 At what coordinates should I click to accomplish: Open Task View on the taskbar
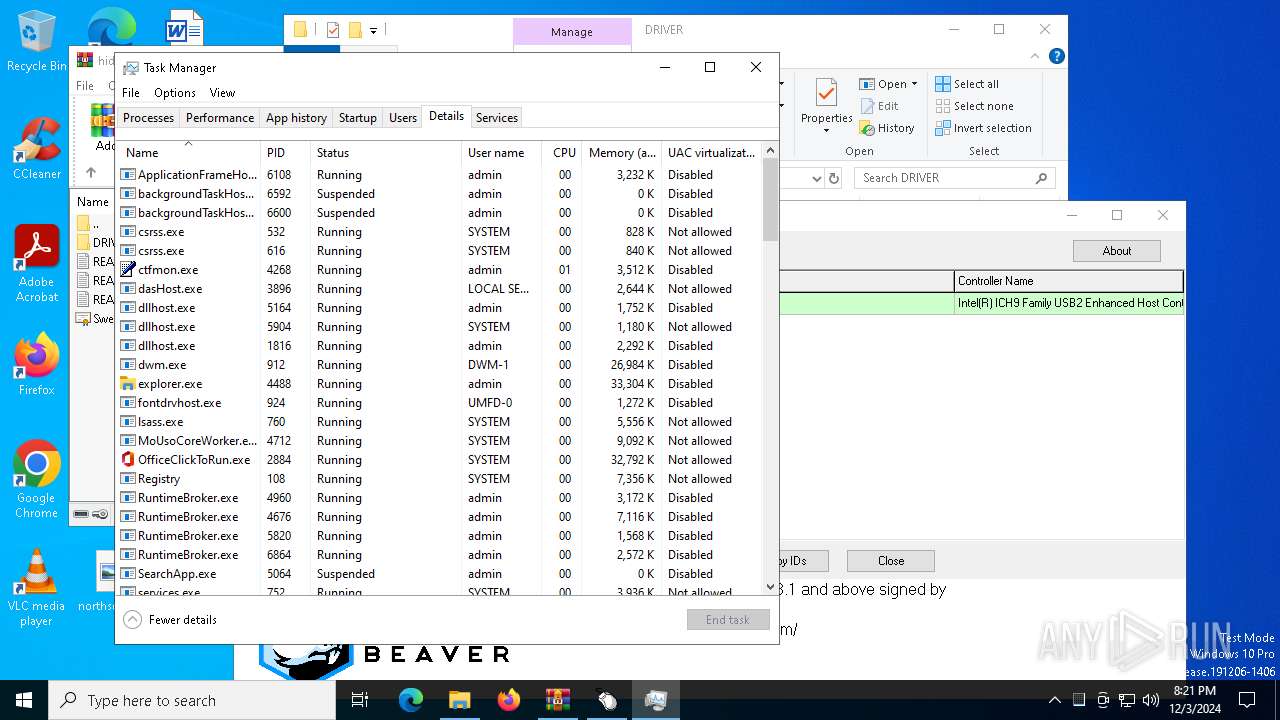click(360, 700)
